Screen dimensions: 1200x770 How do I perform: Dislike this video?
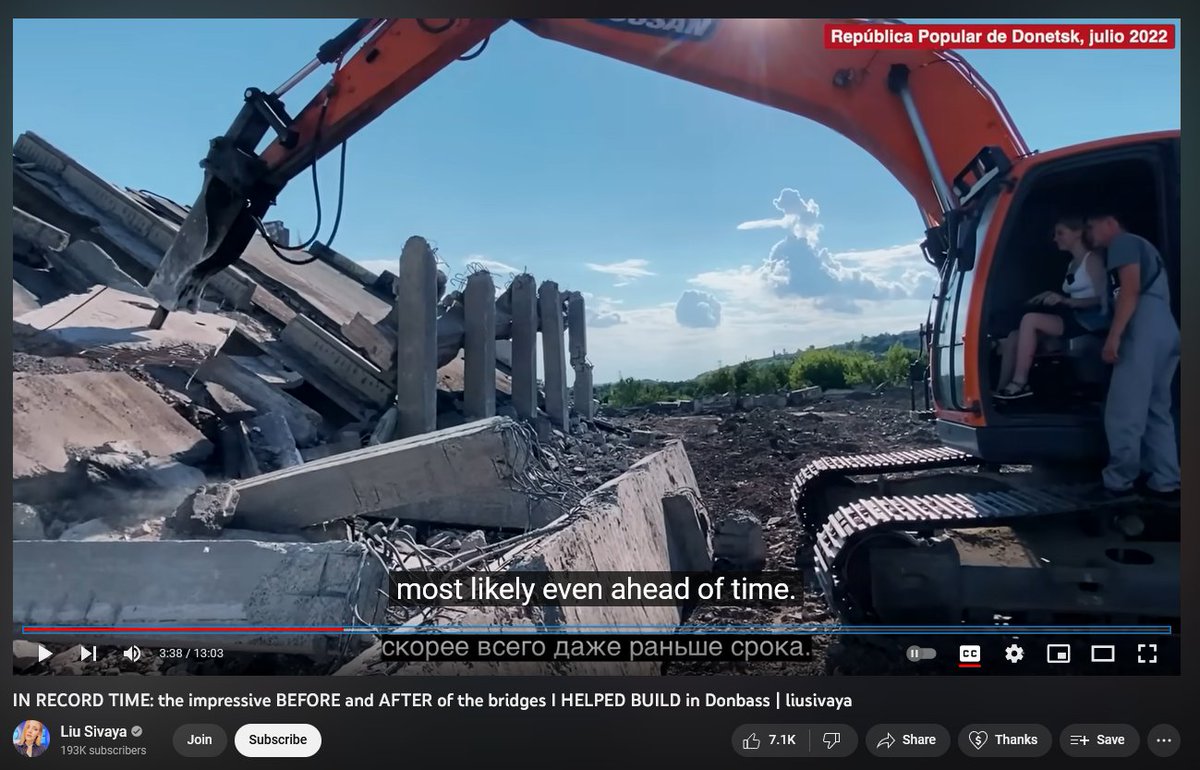pos(831,740)
